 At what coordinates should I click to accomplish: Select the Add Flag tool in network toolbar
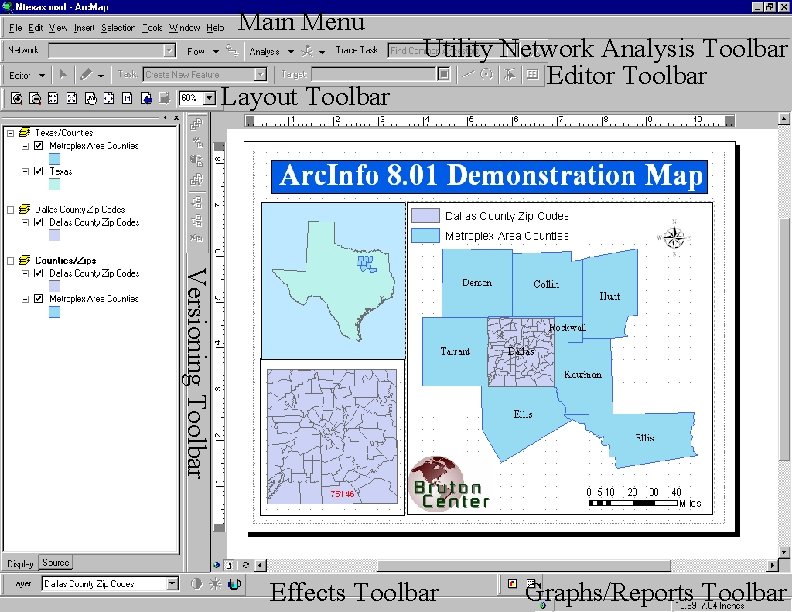click(308, 50)
